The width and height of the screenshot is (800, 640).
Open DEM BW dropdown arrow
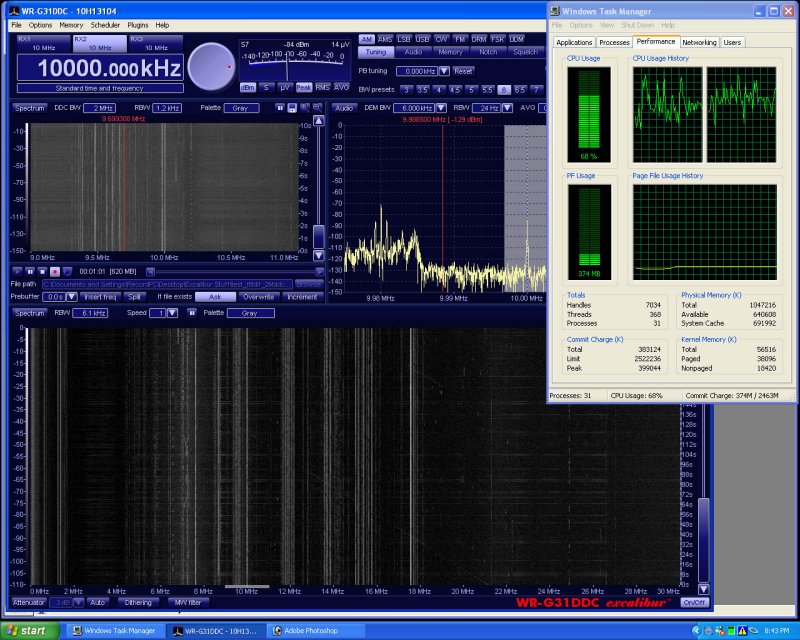441,108
